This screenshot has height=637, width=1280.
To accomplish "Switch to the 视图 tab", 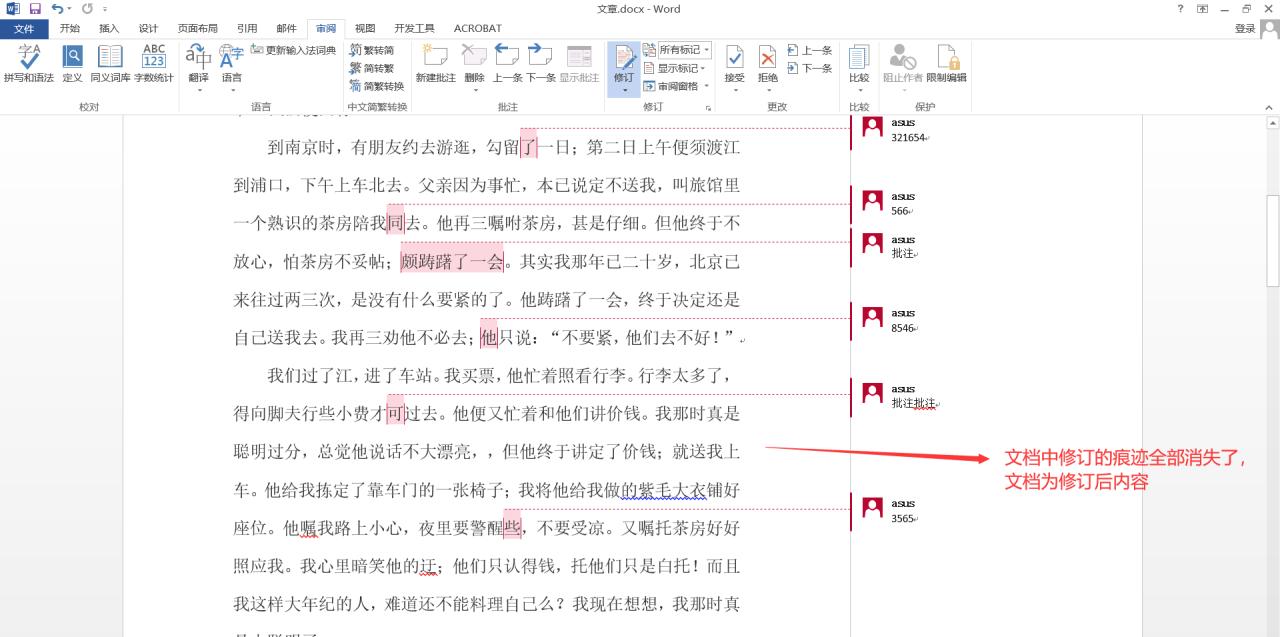I will [x=365, y=28].
